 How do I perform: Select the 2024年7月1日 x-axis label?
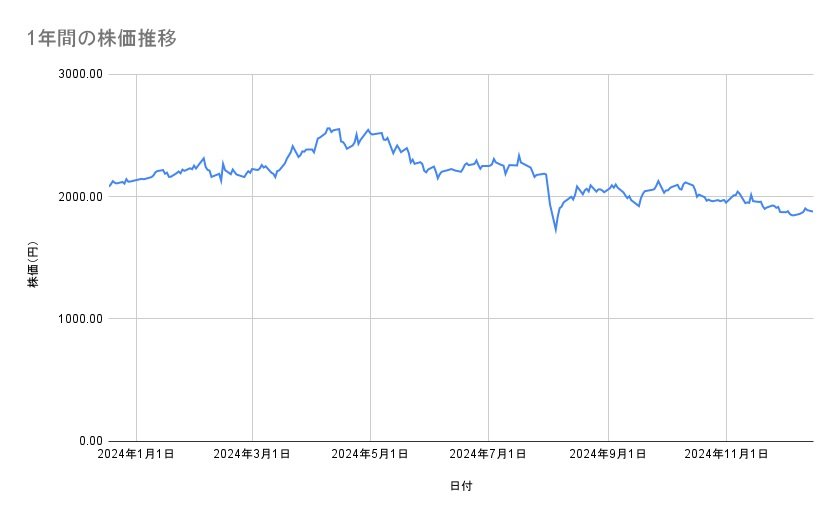pos(489,454)
